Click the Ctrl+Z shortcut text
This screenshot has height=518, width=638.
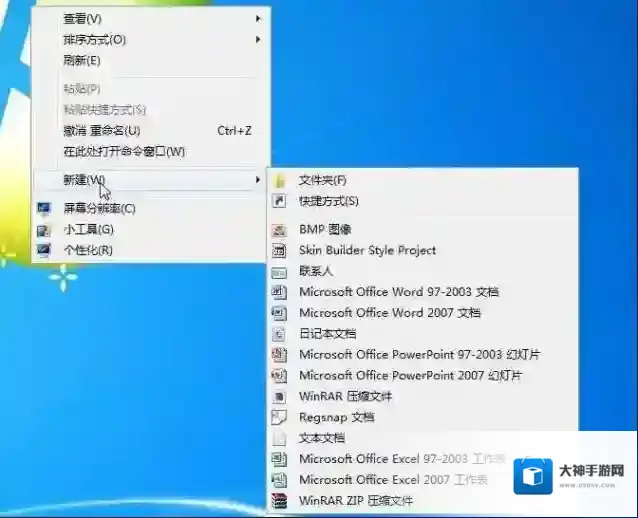coord(234,131)
